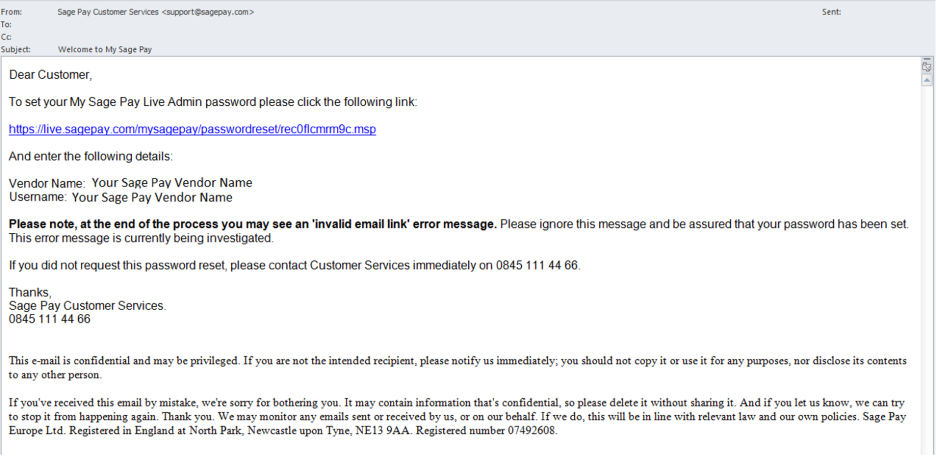Click the vertical scrollbar track
936x456 pixels.
click(x=927, y=269)
